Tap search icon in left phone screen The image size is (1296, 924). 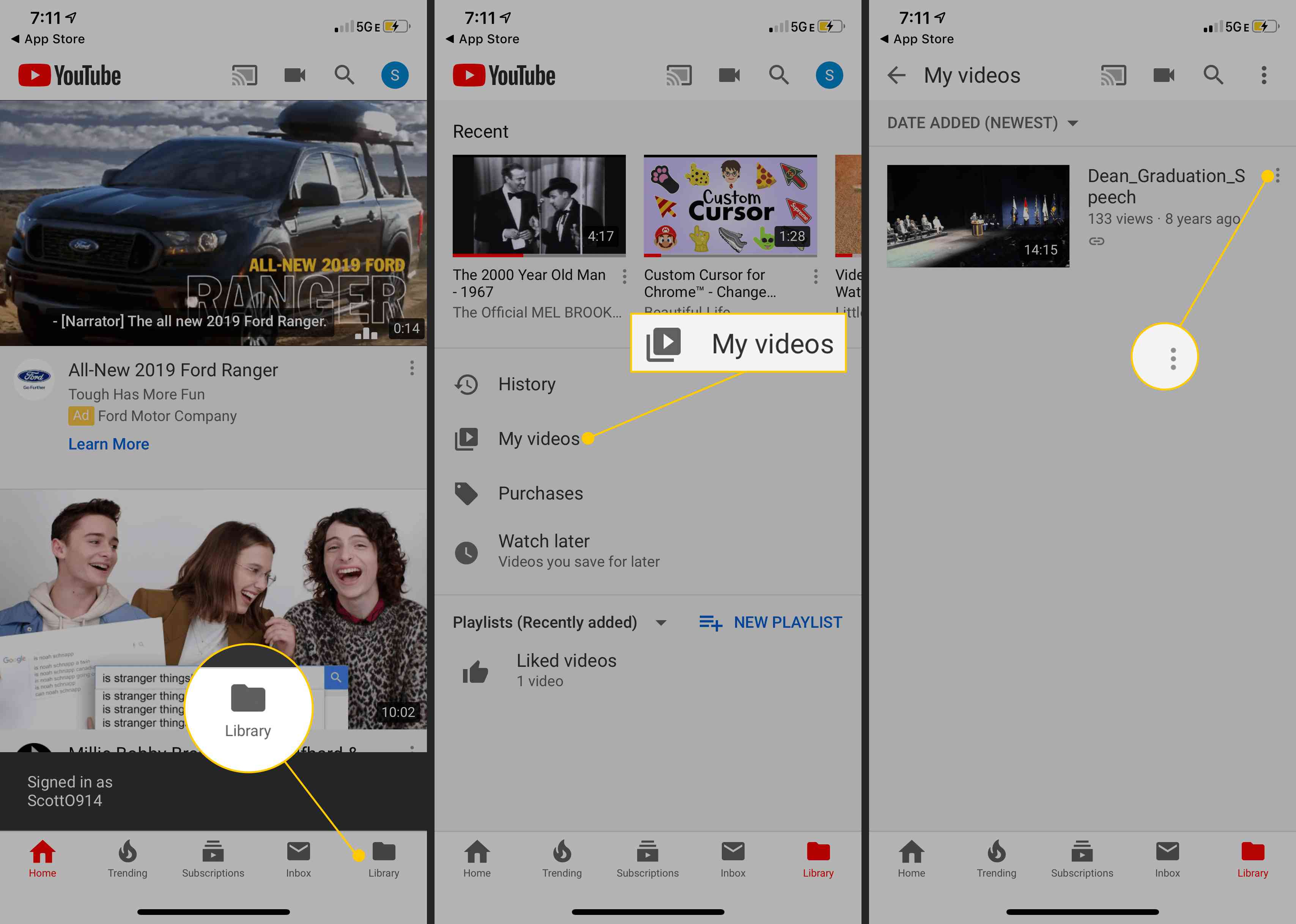pyautogui.click(x=344, y=75)
